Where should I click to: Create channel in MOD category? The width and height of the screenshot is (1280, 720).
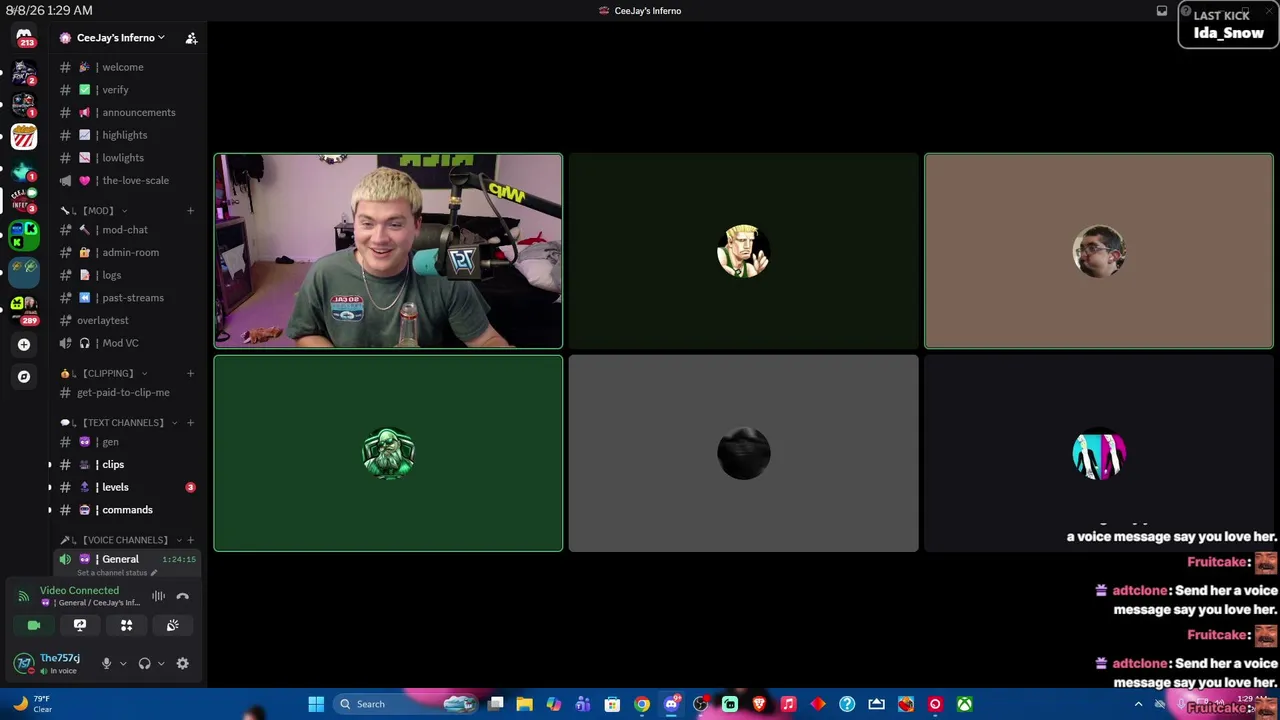[190, 210]
